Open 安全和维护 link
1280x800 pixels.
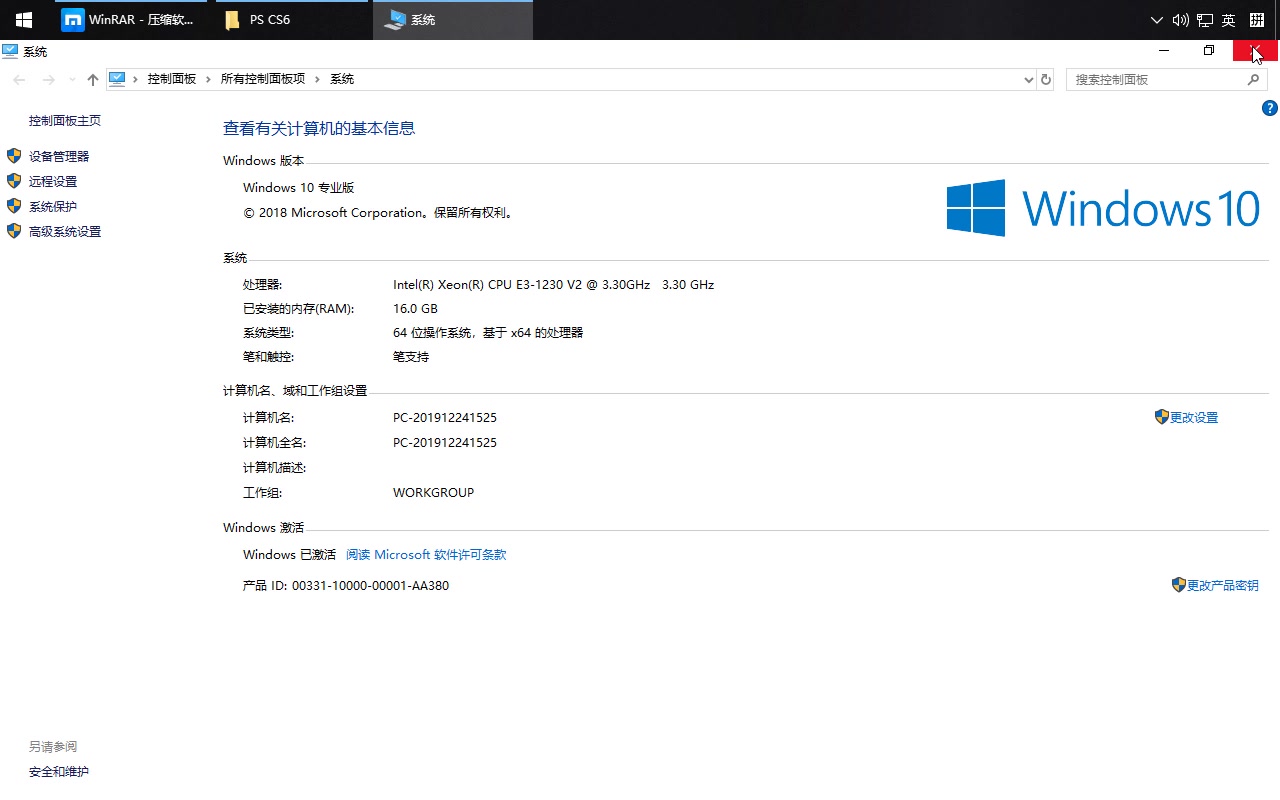click(x=59, y=772)
